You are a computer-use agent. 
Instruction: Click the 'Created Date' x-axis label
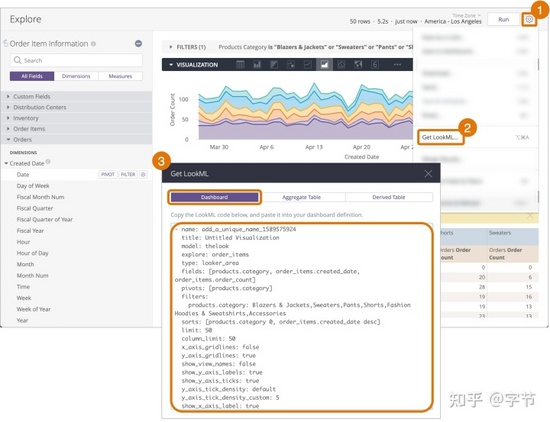click(x=362, y=157)
